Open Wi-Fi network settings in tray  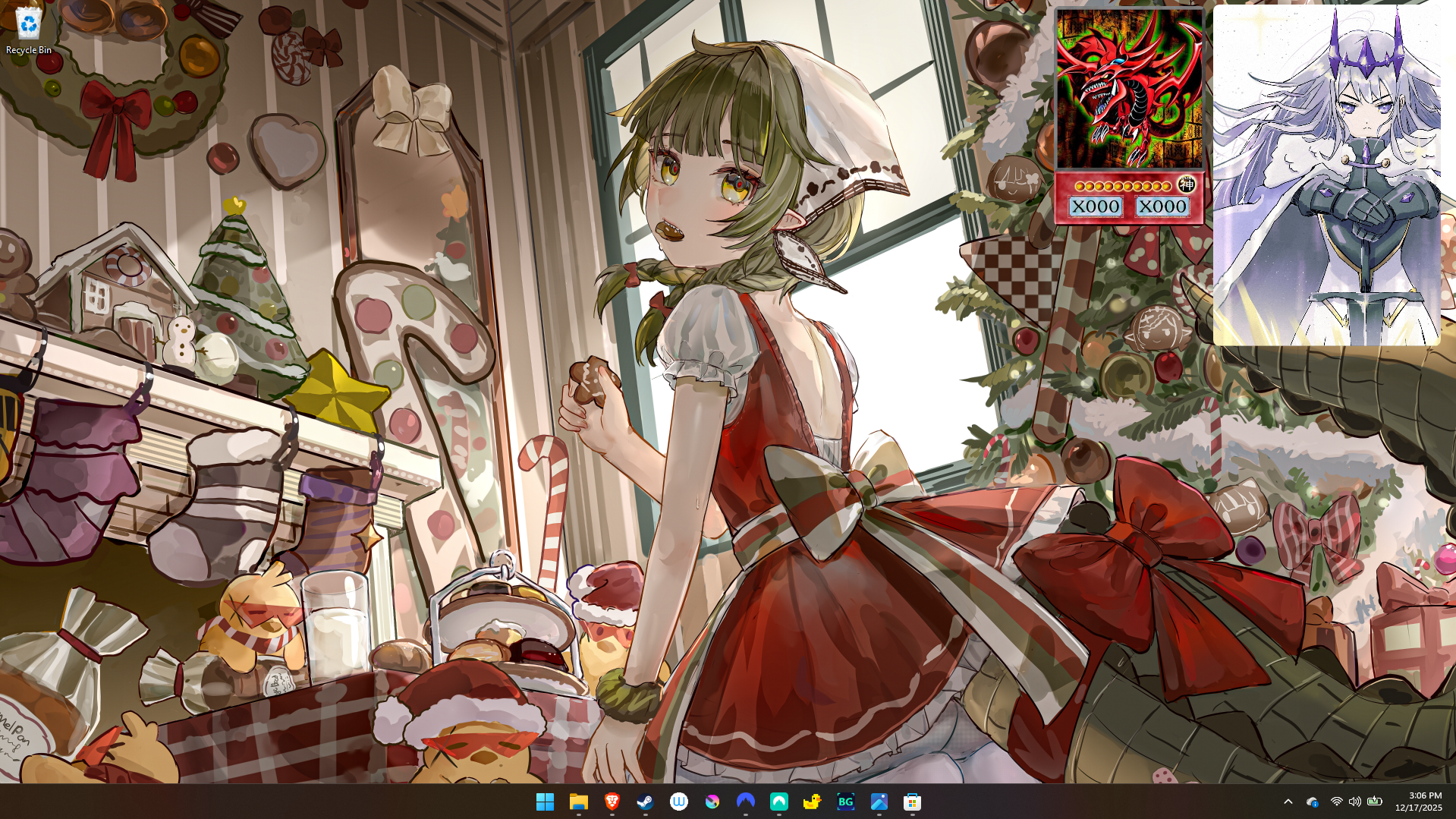1336,802
